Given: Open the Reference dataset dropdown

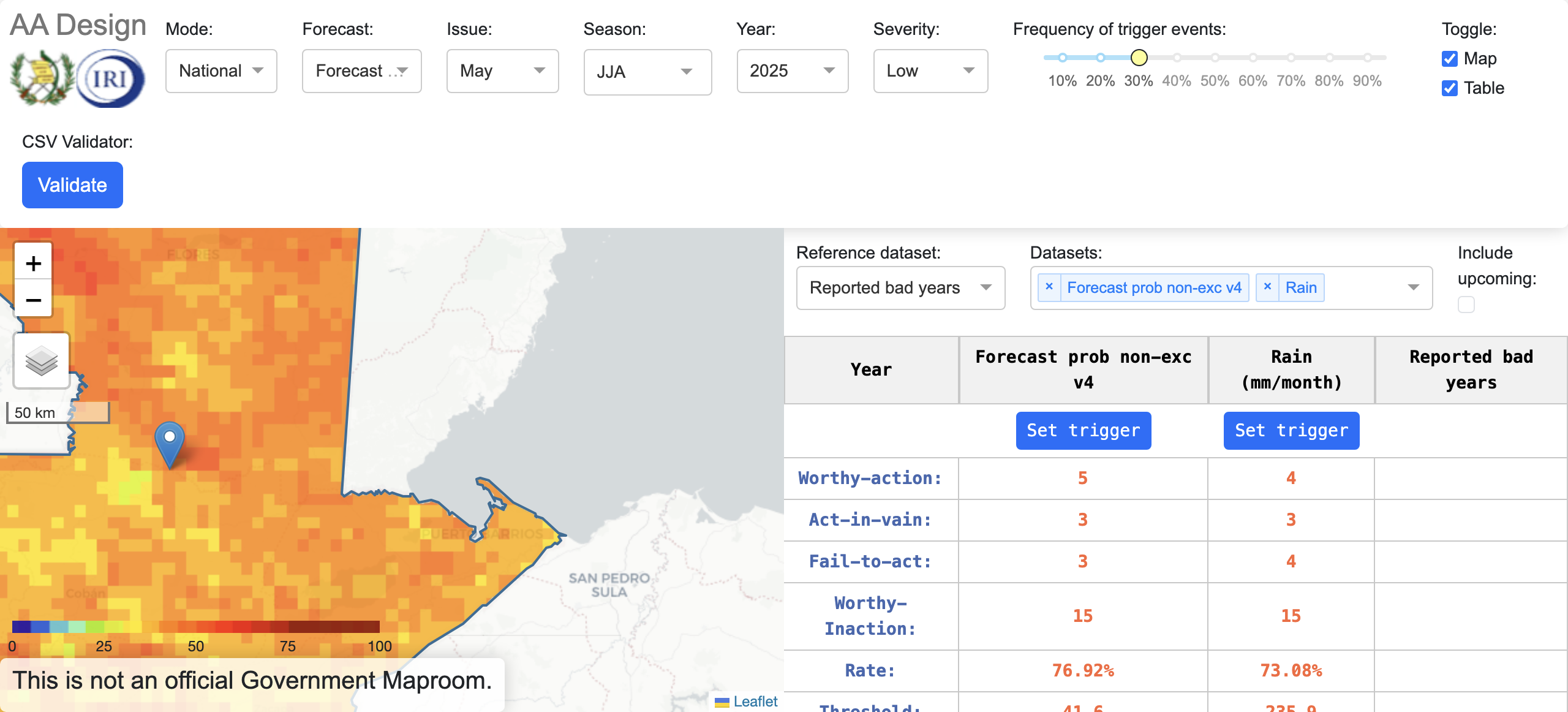Looking at the screenshot, I should point(900,288).
